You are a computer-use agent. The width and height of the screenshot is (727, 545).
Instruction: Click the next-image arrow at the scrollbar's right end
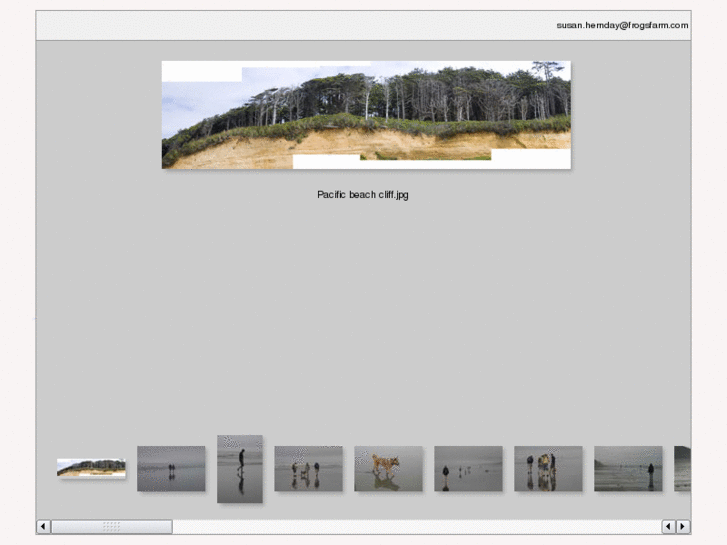point(682,526)
